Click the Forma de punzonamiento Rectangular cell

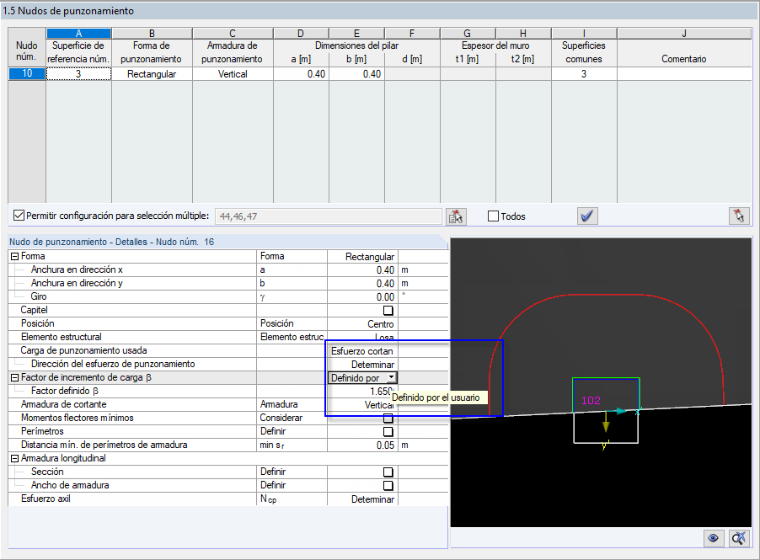[x=152, y=74]
